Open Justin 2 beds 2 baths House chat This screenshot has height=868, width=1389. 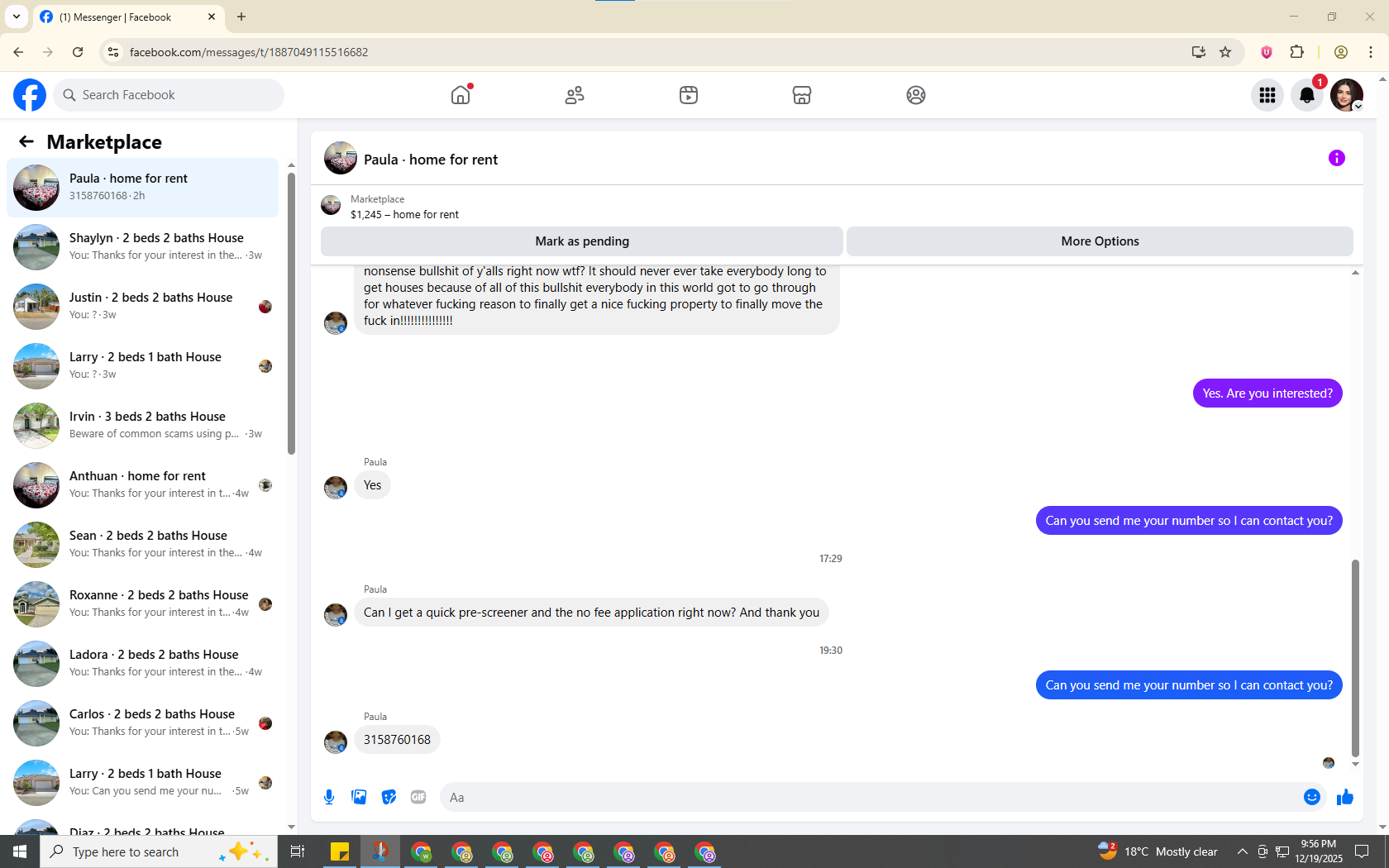click(x=143, y=307)
